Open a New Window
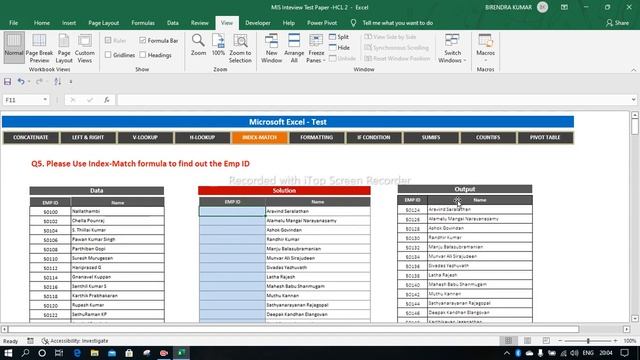The width and height of the screenshot is (640, 360). click(x=271, y=48)
